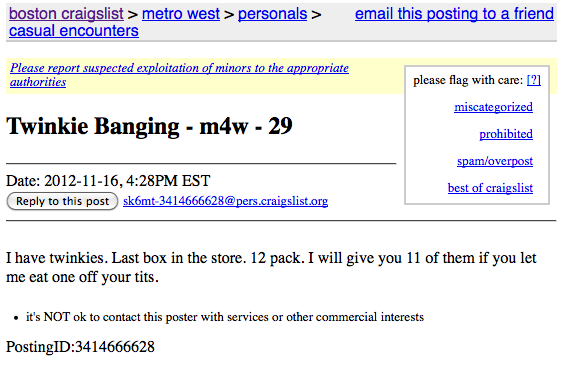Open the boston craigslist breadcrumb link
The image size is (564, 373).
tap(66, 14)
